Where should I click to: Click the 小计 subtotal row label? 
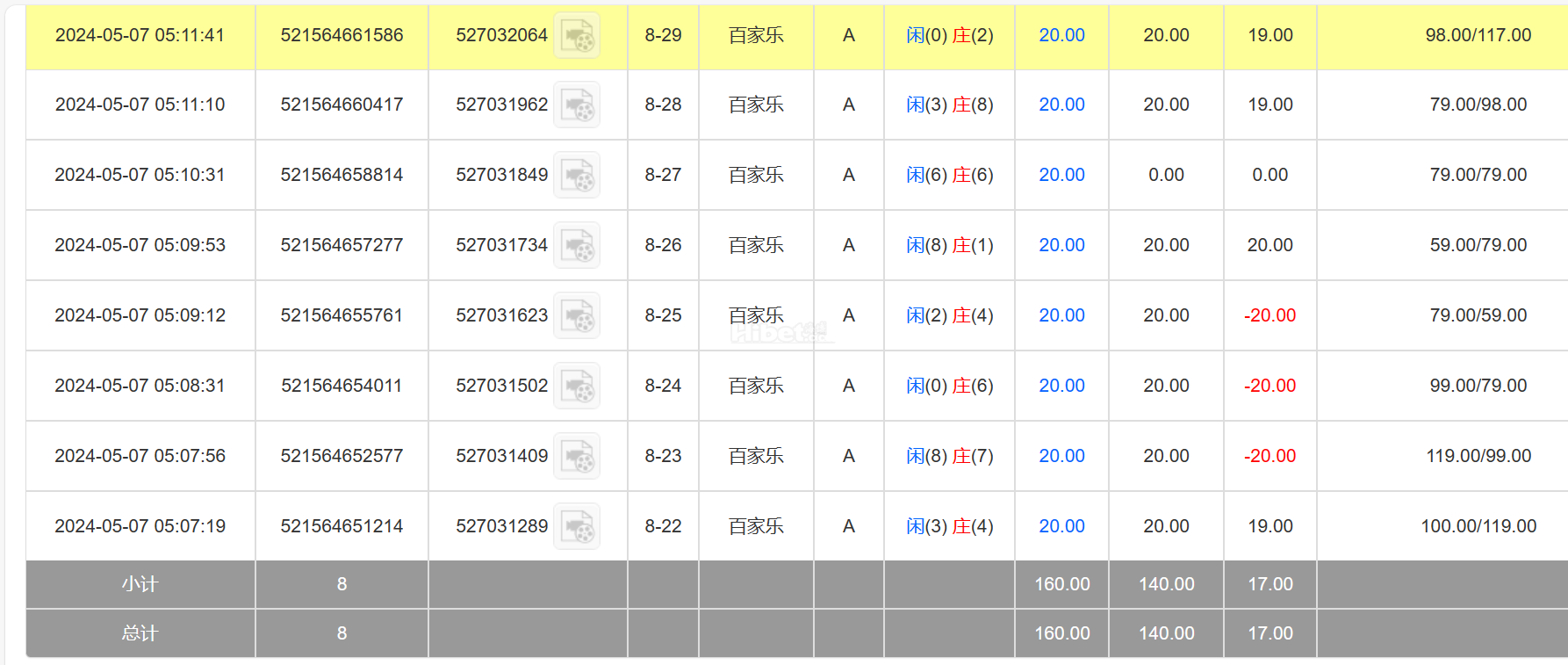point(140,584)
